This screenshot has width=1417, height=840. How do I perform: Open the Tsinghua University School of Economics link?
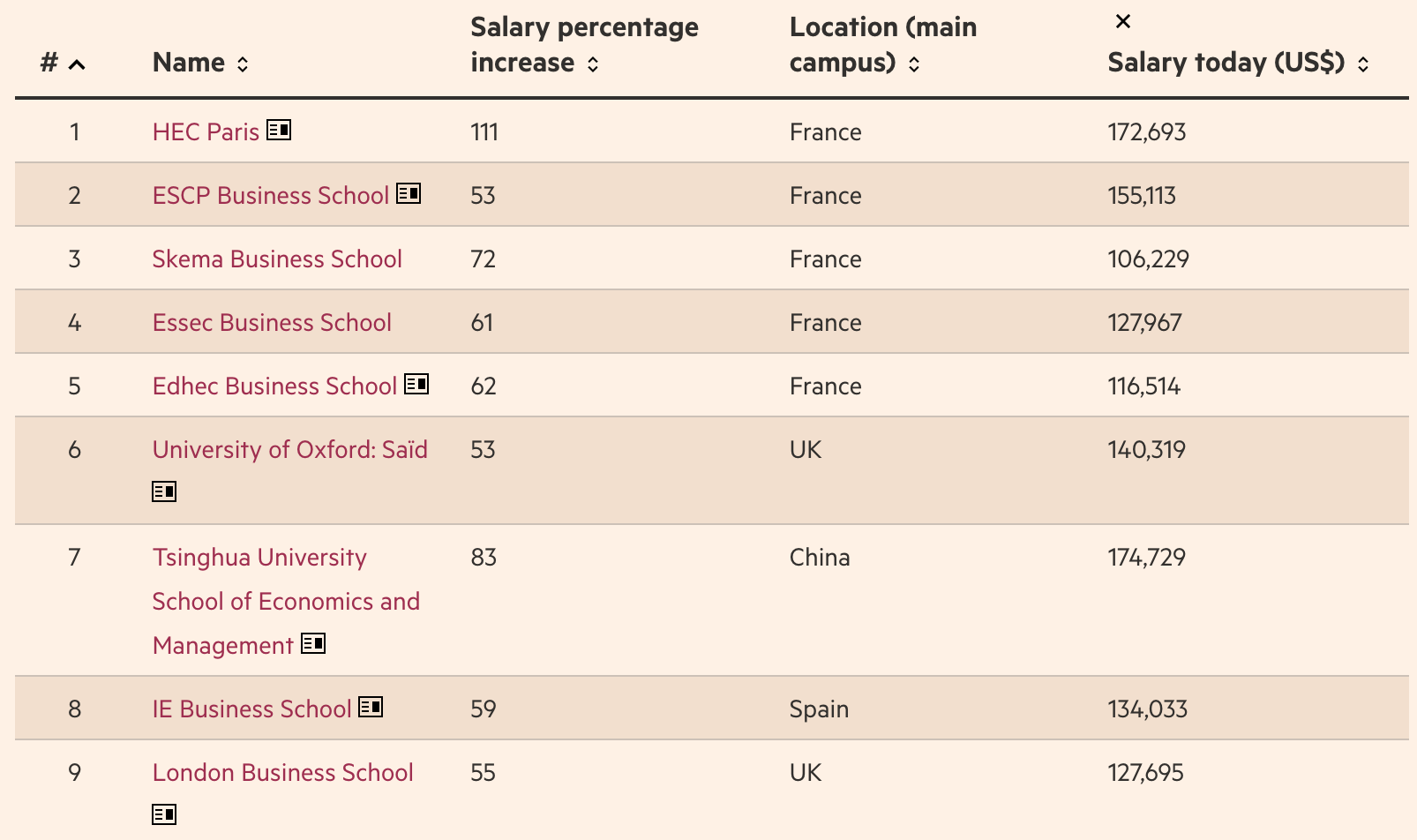pos(286,602)
